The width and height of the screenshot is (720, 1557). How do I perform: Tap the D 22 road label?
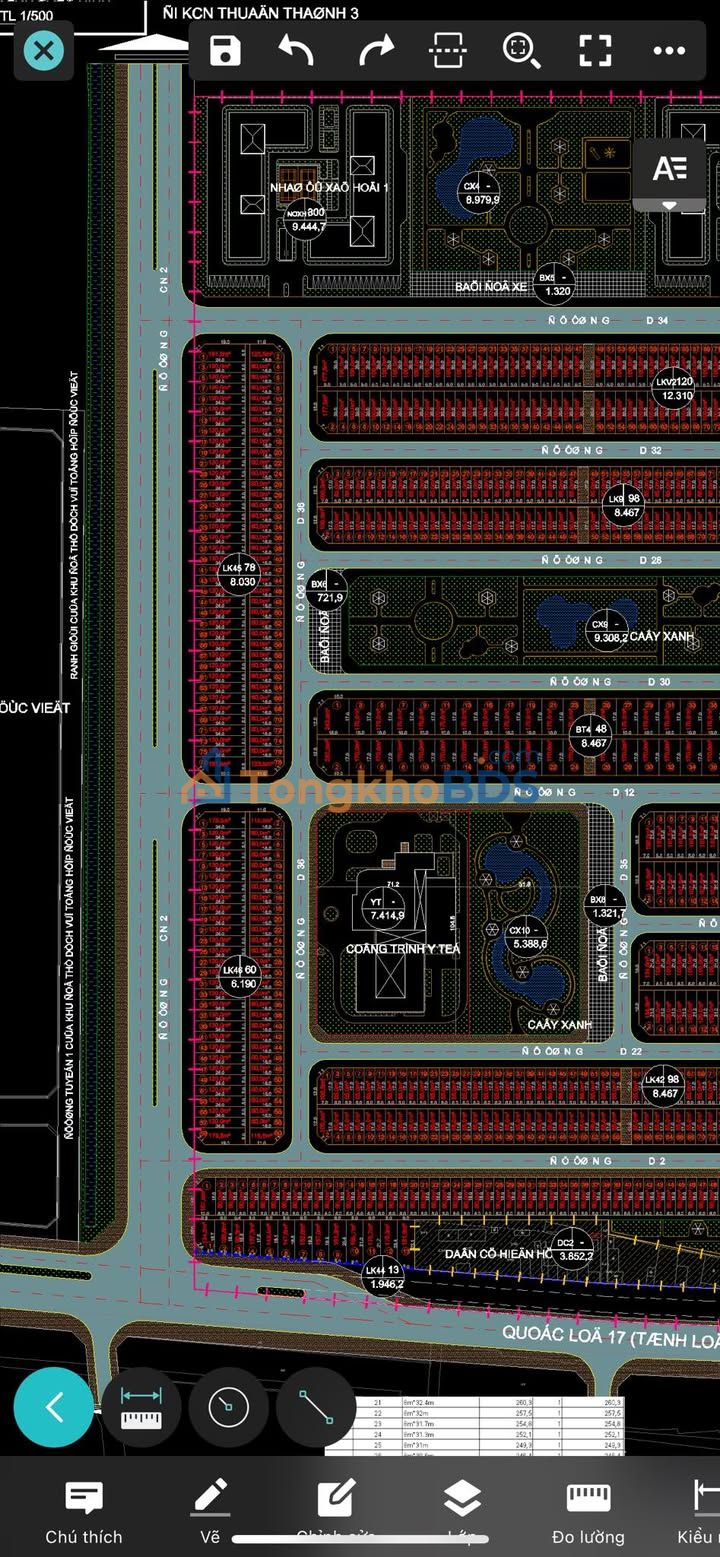pos(630,1052)
